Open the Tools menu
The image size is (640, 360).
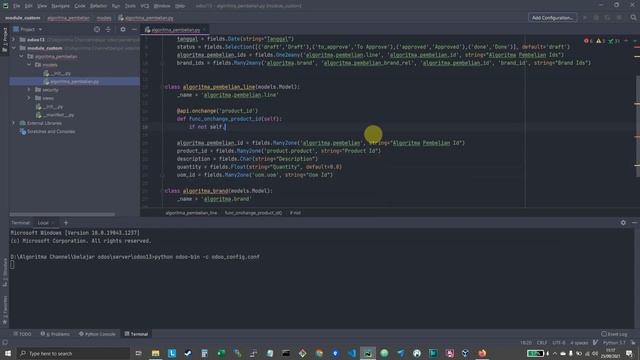point(130,6)
